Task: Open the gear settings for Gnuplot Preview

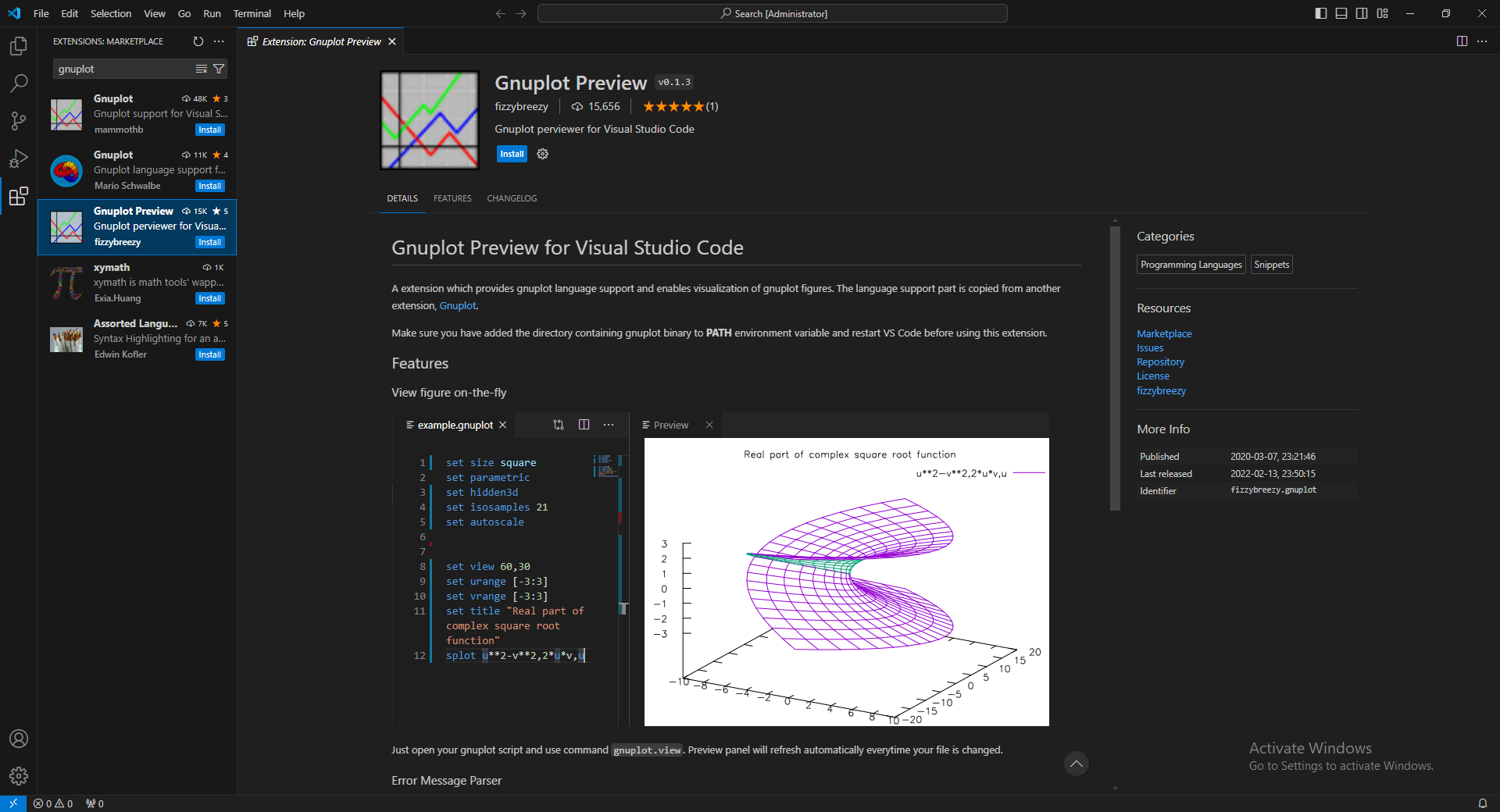Action: pyautogui.click(x=543, y=154)
